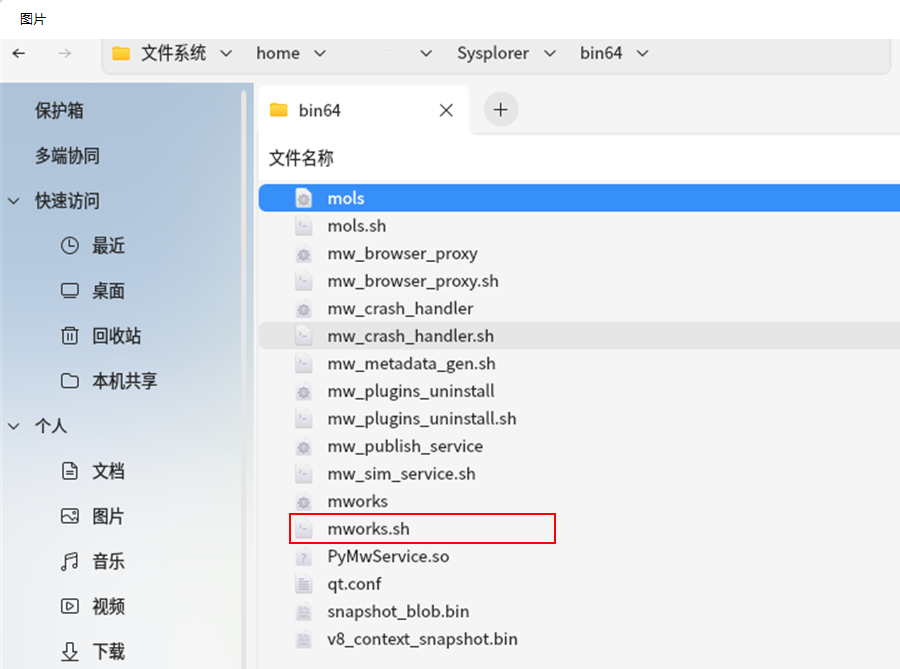Select the mworks.sh file
Image resolution: width=900 pixels, height=669 pixels.
pyautogui.click(x=368, y=529)
